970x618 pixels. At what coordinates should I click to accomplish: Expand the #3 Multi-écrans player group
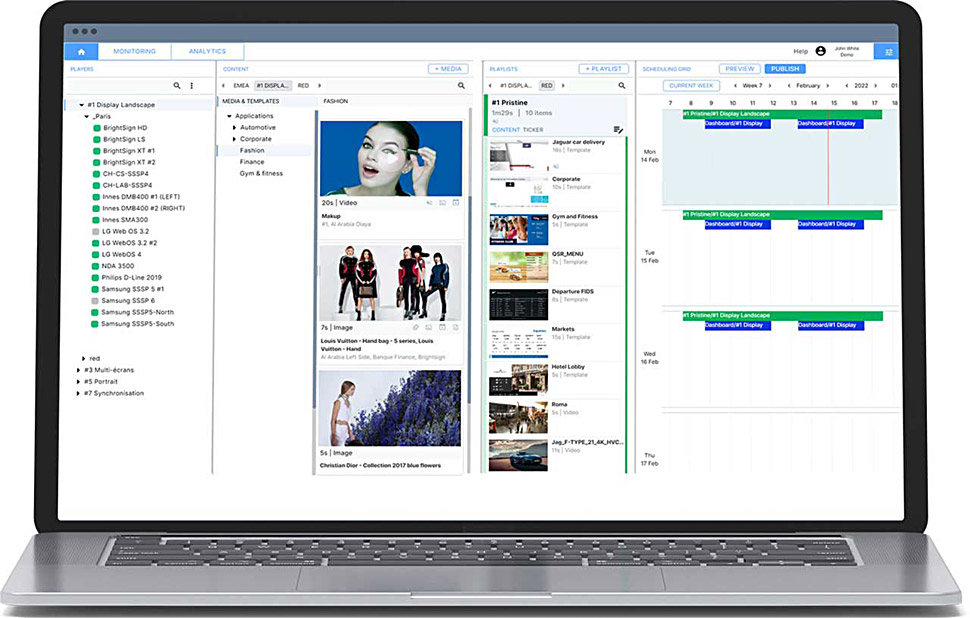click(x=79, y=370)
